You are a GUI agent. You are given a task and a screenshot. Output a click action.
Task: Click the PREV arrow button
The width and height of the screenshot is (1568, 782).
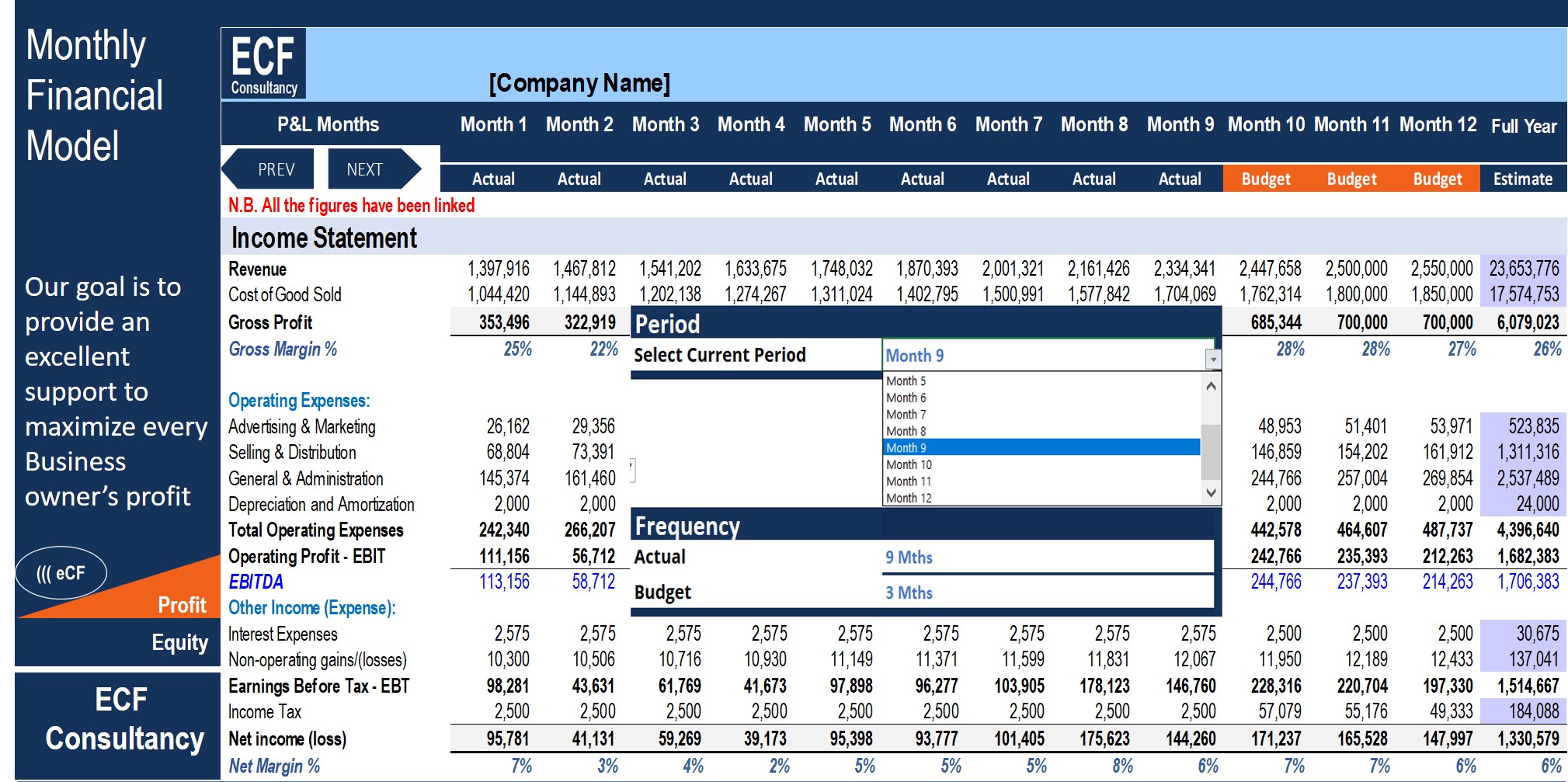269,169
